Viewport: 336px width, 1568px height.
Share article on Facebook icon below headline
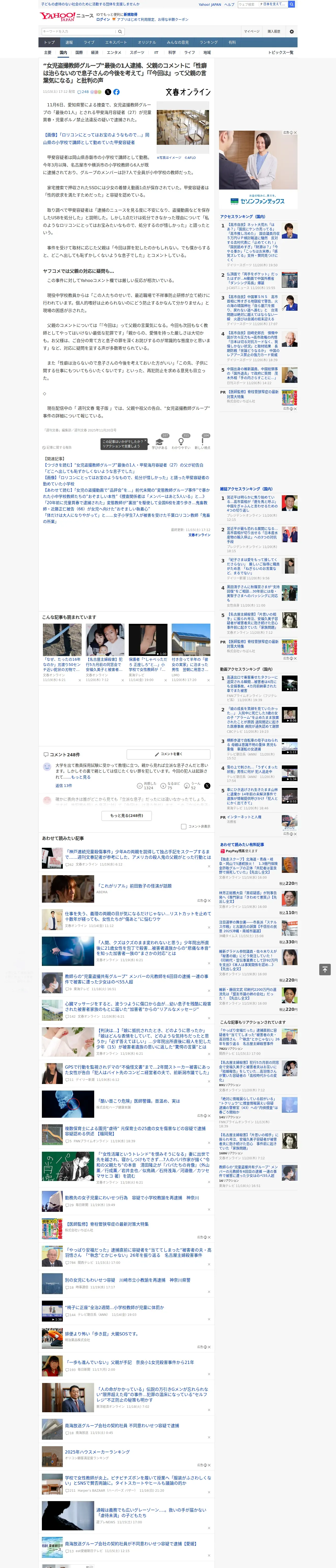(x=116, y=92)
